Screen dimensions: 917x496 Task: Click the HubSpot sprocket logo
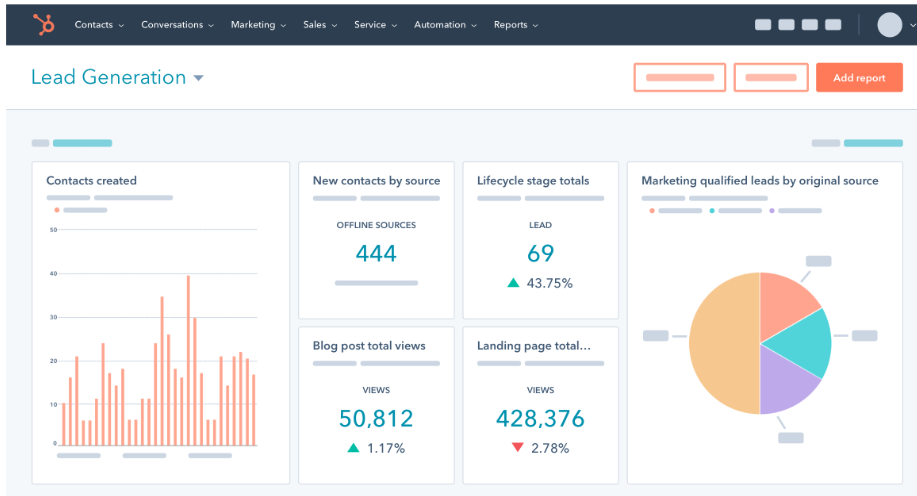pyautogui.click(x=43, y=25)
